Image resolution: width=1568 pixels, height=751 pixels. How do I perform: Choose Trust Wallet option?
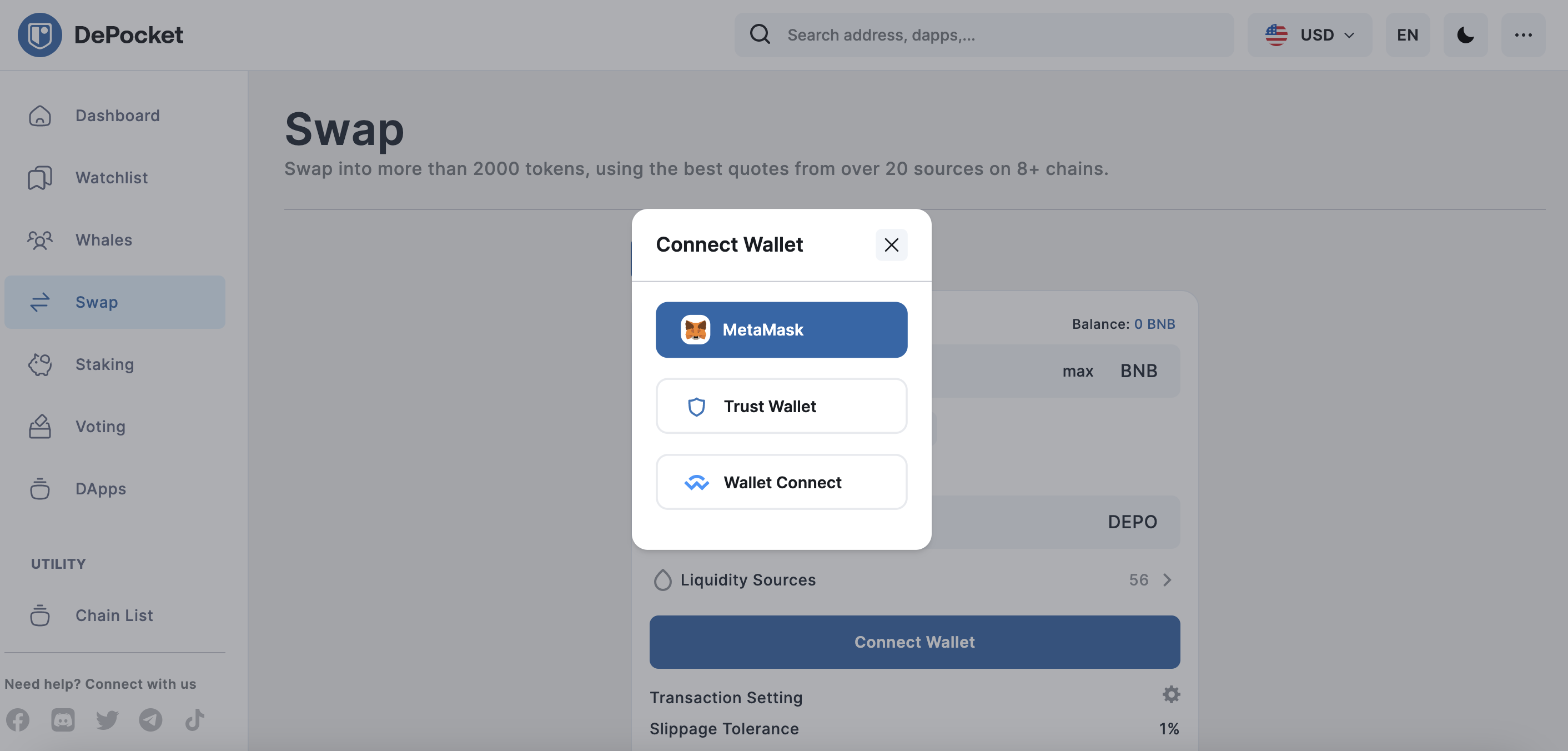tap(781, 406)
